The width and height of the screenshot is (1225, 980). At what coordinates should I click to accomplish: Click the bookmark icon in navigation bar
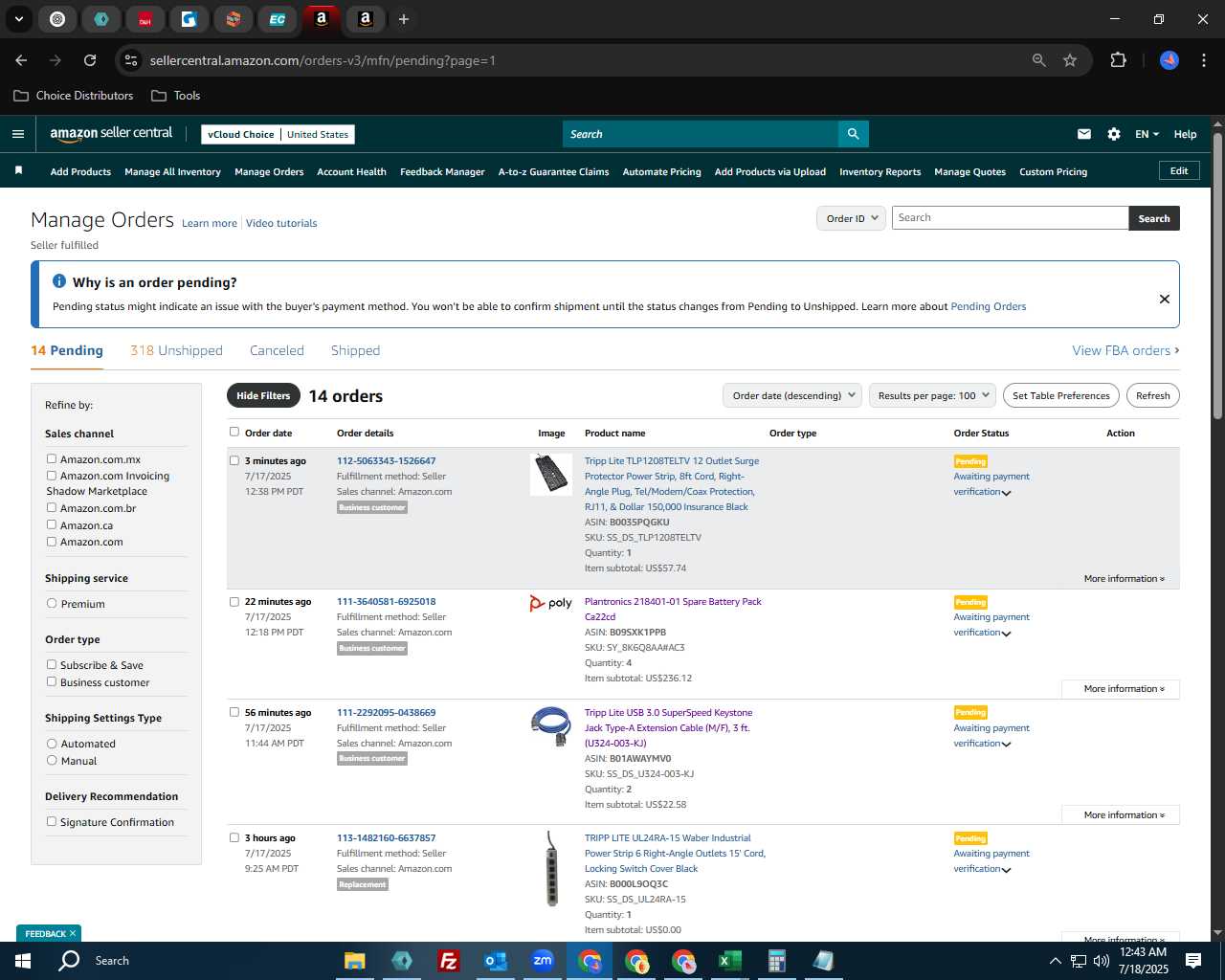click(x=18, y=171)
